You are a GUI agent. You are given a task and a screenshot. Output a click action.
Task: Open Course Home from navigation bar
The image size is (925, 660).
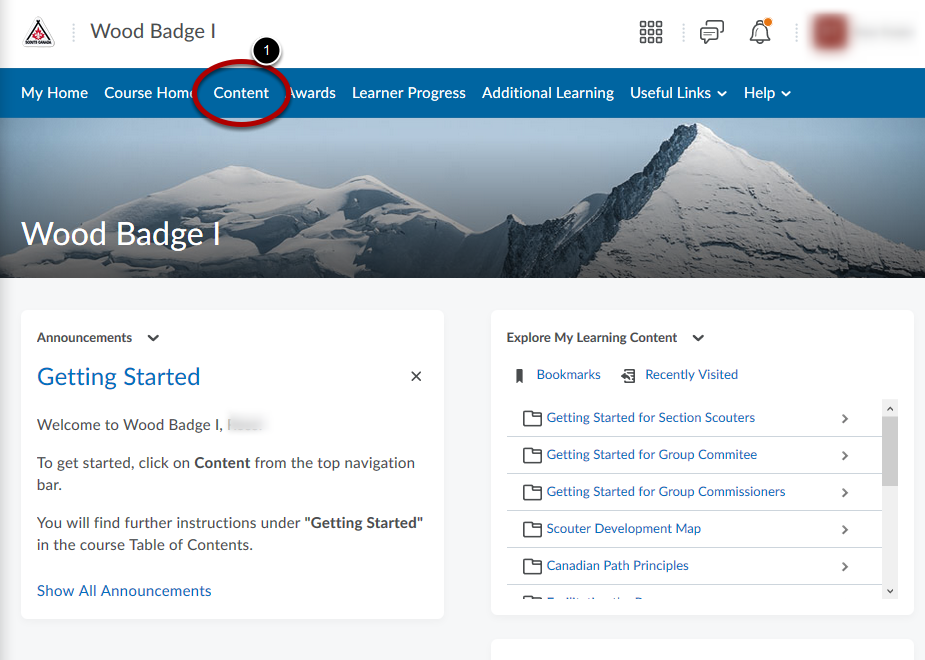149,93
